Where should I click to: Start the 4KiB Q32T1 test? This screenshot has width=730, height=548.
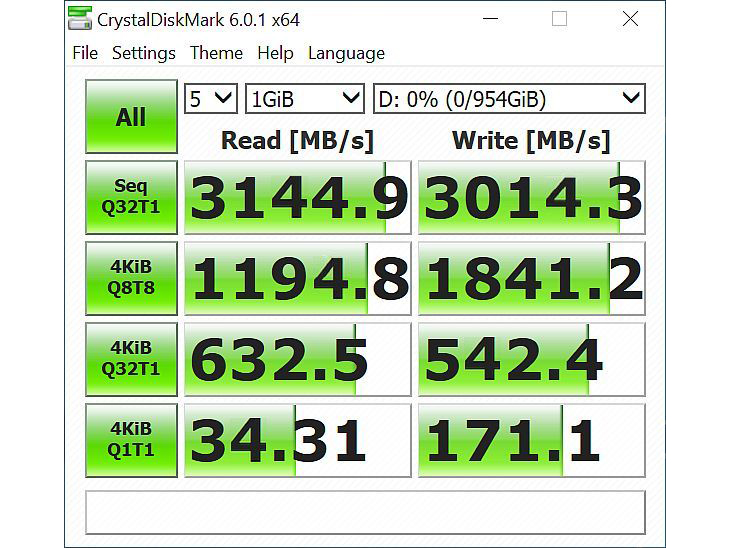tap(131, 359)
